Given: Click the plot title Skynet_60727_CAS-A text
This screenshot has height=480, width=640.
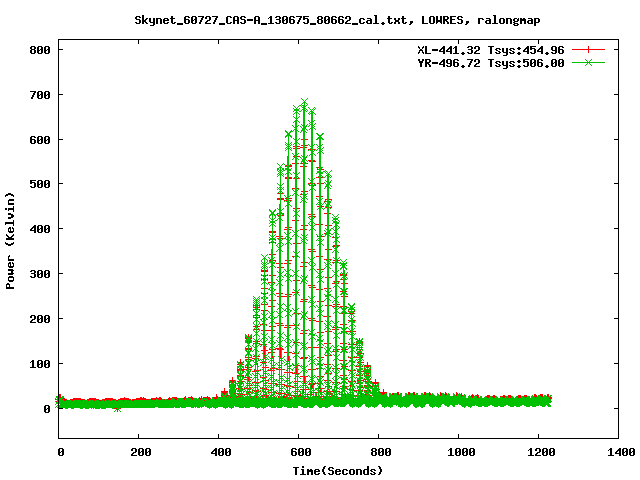Looking at the screenshot, I should (x=337, y=20).
